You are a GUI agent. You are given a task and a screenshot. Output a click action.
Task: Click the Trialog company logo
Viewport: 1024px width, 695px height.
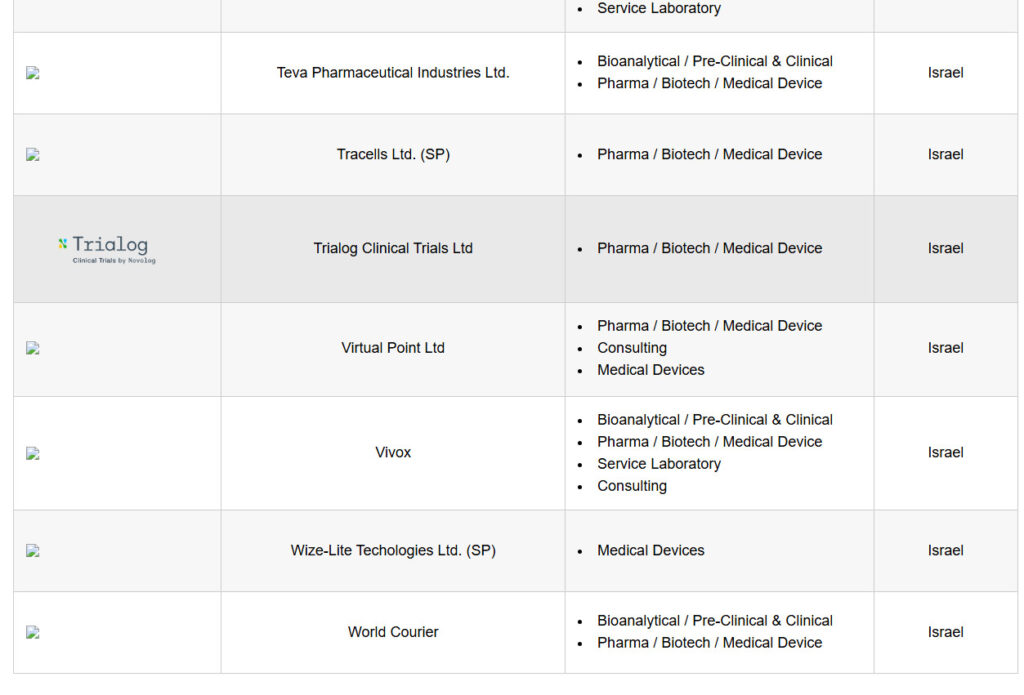pos(107,250)
